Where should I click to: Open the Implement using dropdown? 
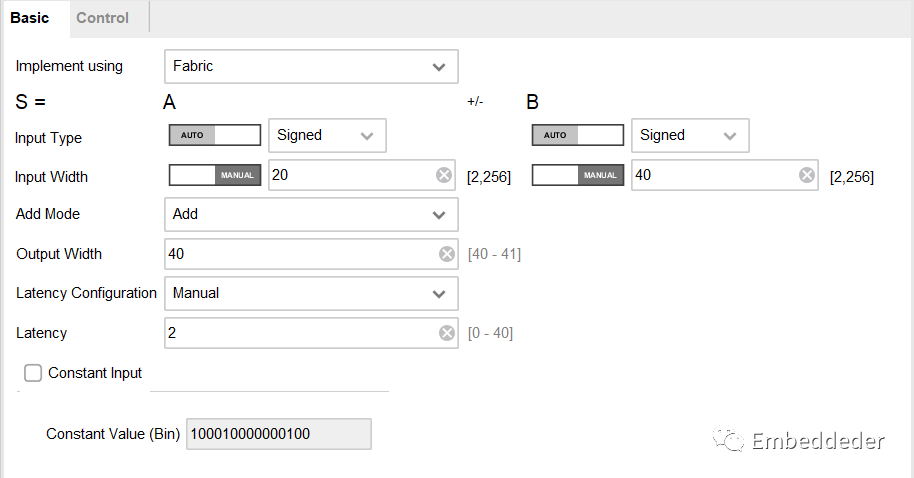pyautogui.click(x=311, y=66)
